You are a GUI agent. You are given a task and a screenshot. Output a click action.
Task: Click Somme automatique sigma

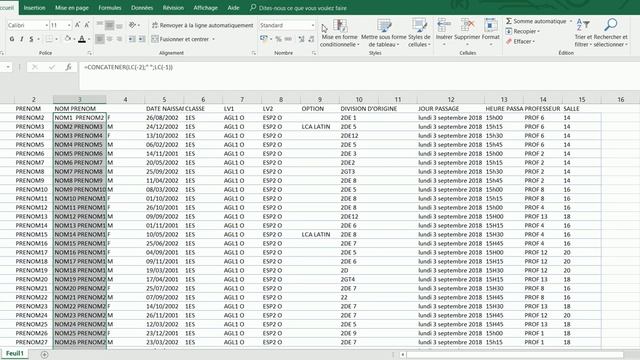tap(509, 21)
